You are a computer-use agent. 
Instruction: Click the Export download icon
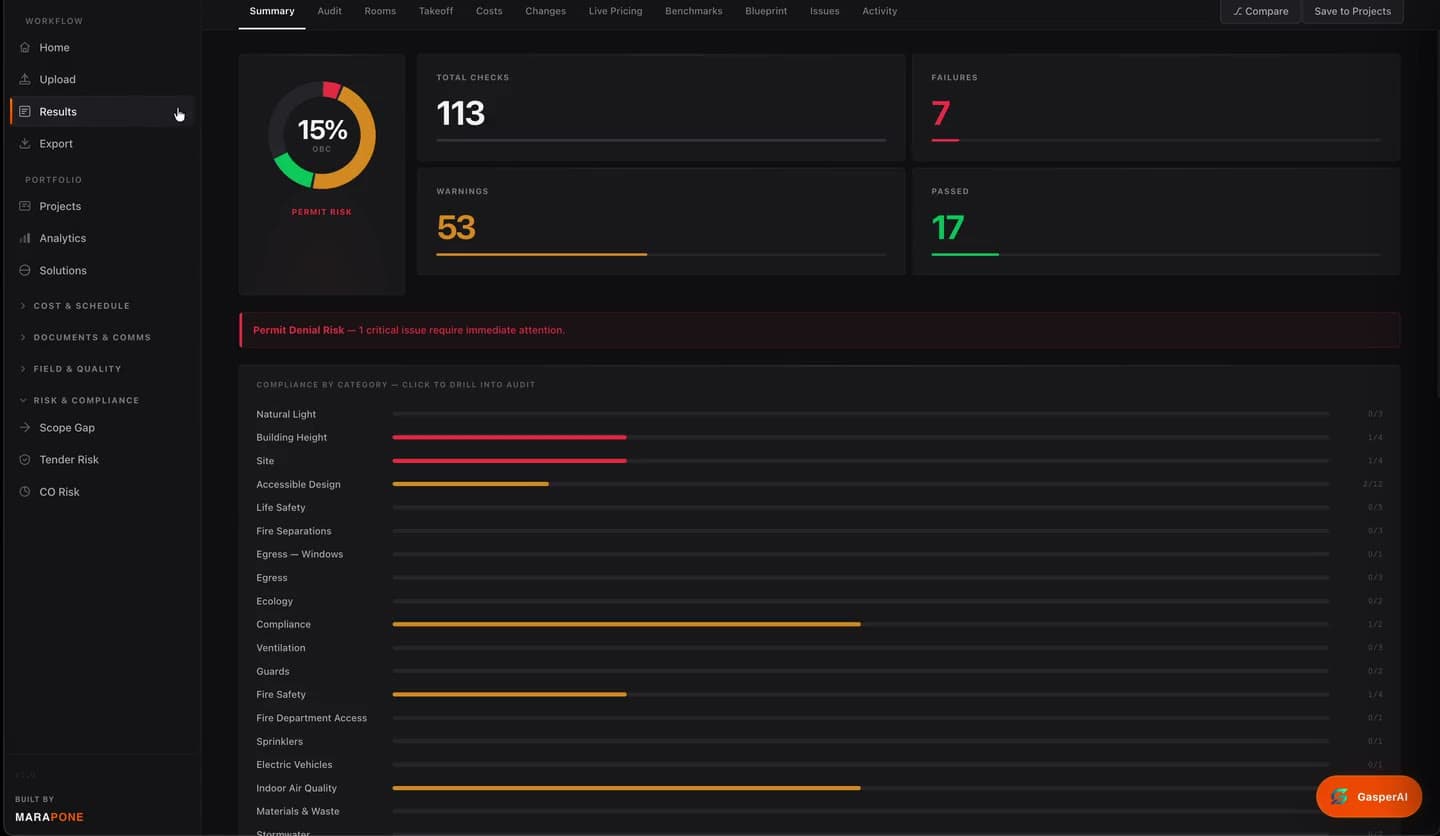coord(25,143)
